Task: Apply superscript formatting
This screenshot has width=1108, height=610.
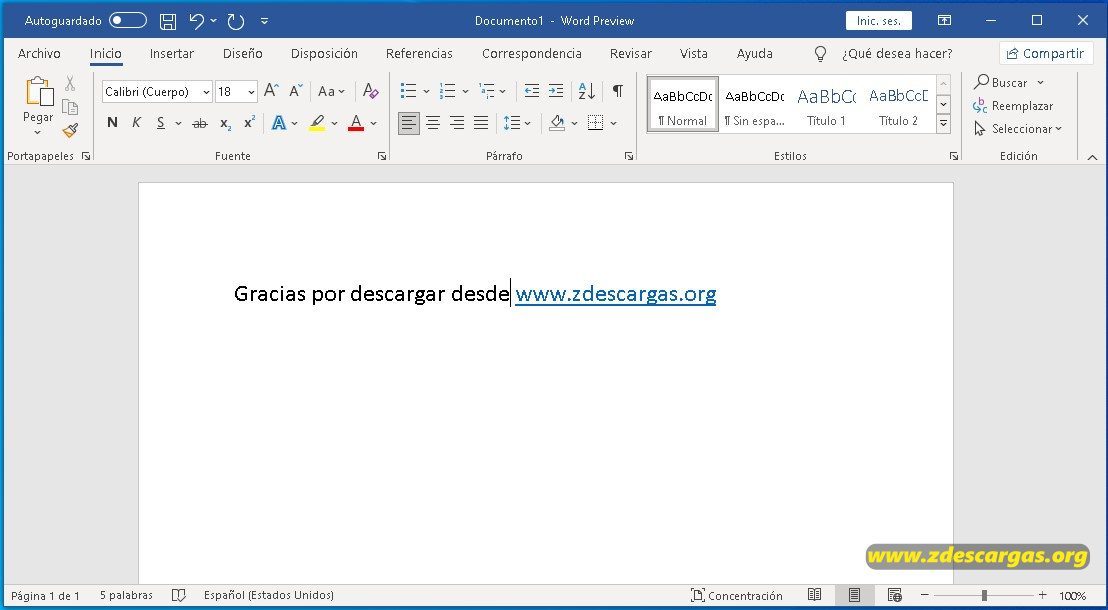Action: 249,123
